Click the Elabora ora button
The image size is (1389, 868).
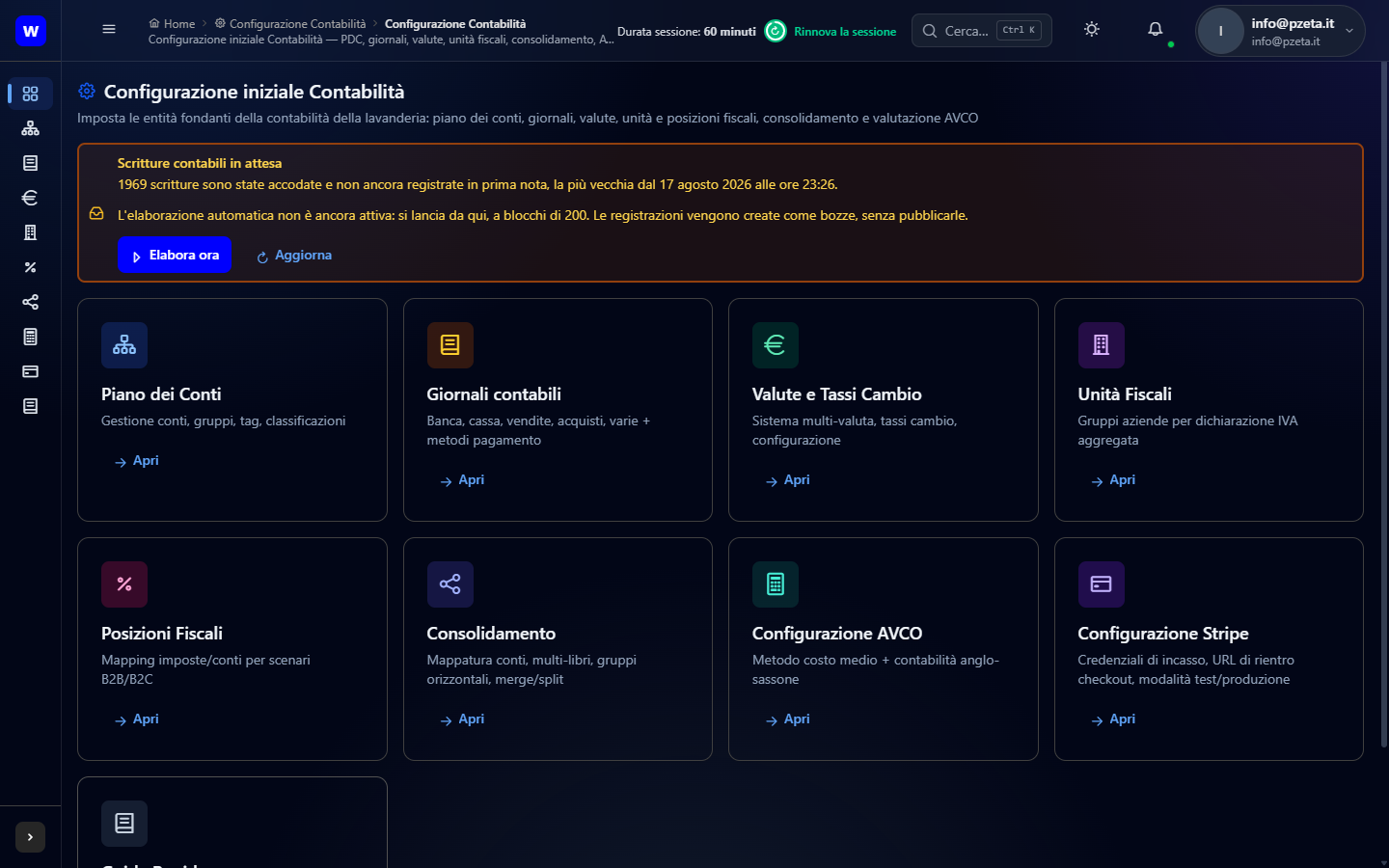pos(175,256)
